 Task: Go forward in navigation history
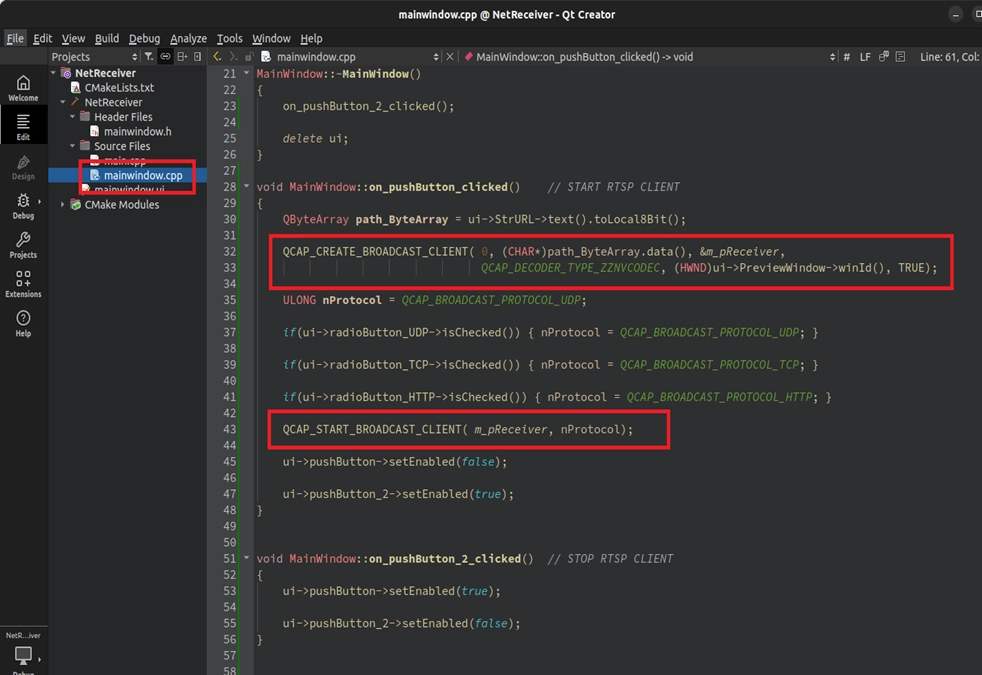pyautogui.click(x=233, y=56)
